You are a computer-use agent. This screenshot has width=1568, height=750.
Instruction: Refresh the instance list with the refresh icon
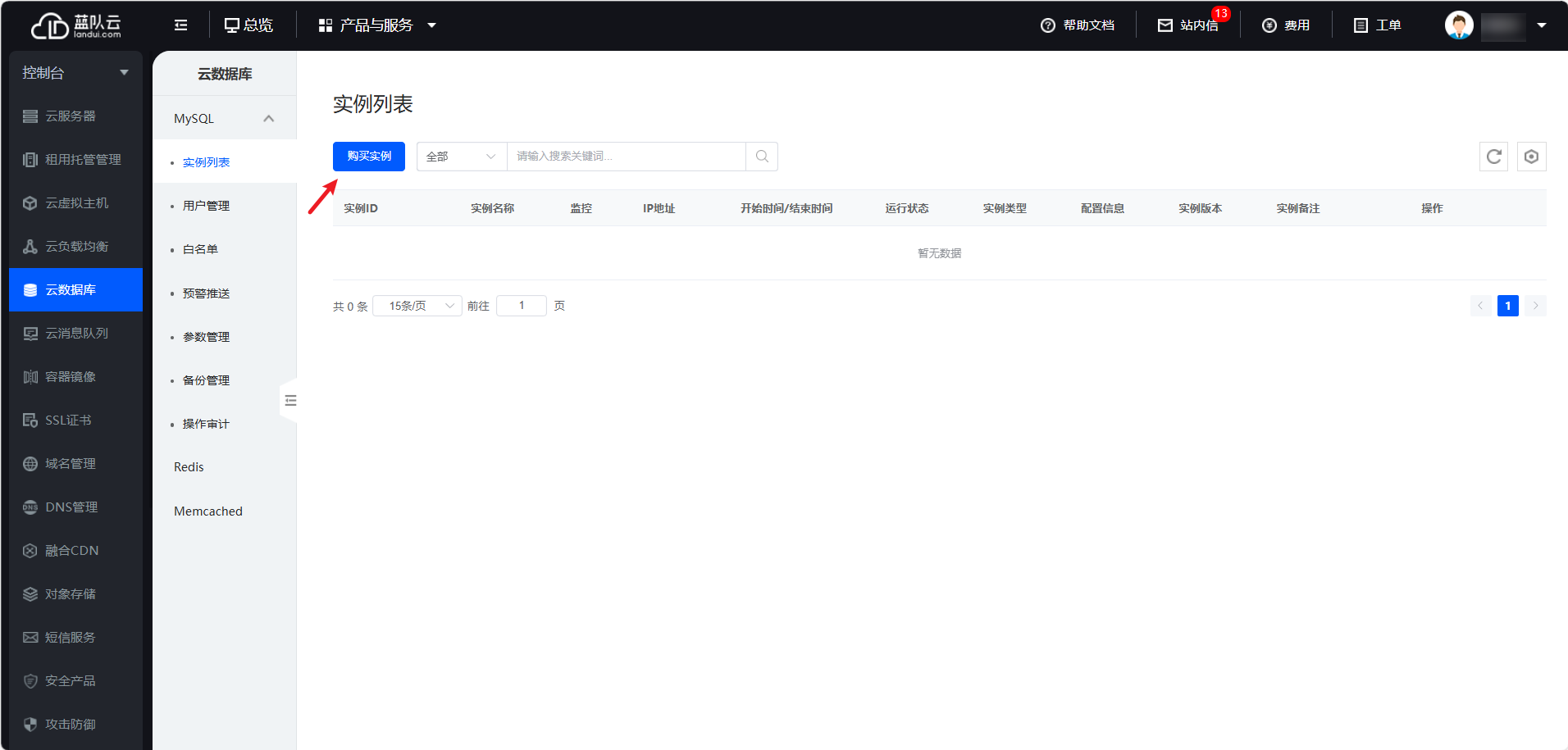click(x=1493, y=156)
